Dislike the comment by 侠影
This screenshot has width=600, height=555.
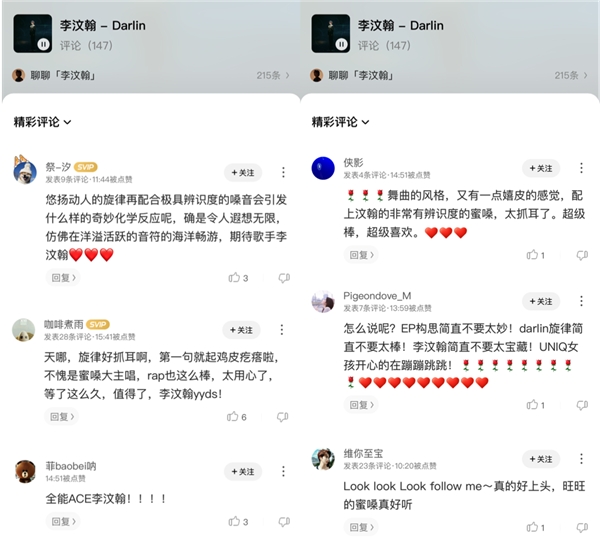(582, 255)
